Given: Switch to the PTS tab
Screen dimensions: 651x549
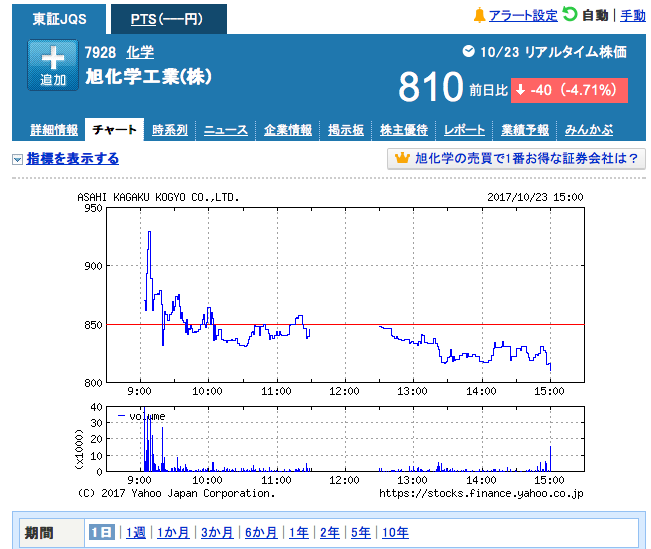Looking at the screenshot, I should [x=169, y=19].
